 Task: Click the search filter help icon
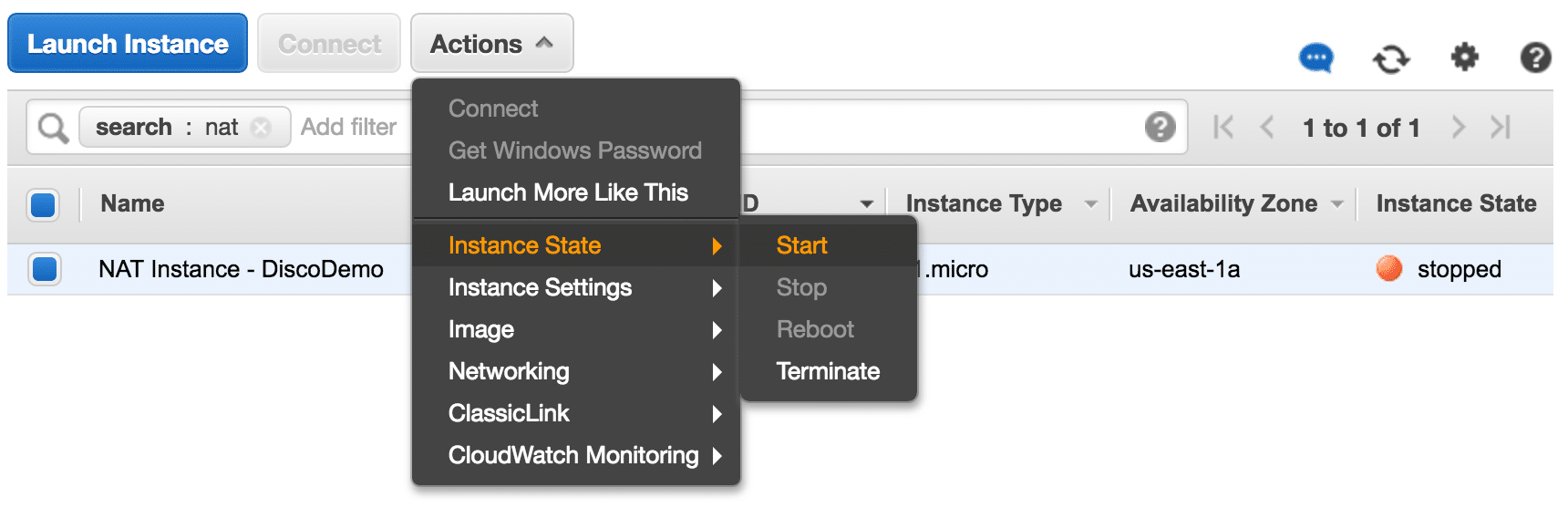[1160, 127]
